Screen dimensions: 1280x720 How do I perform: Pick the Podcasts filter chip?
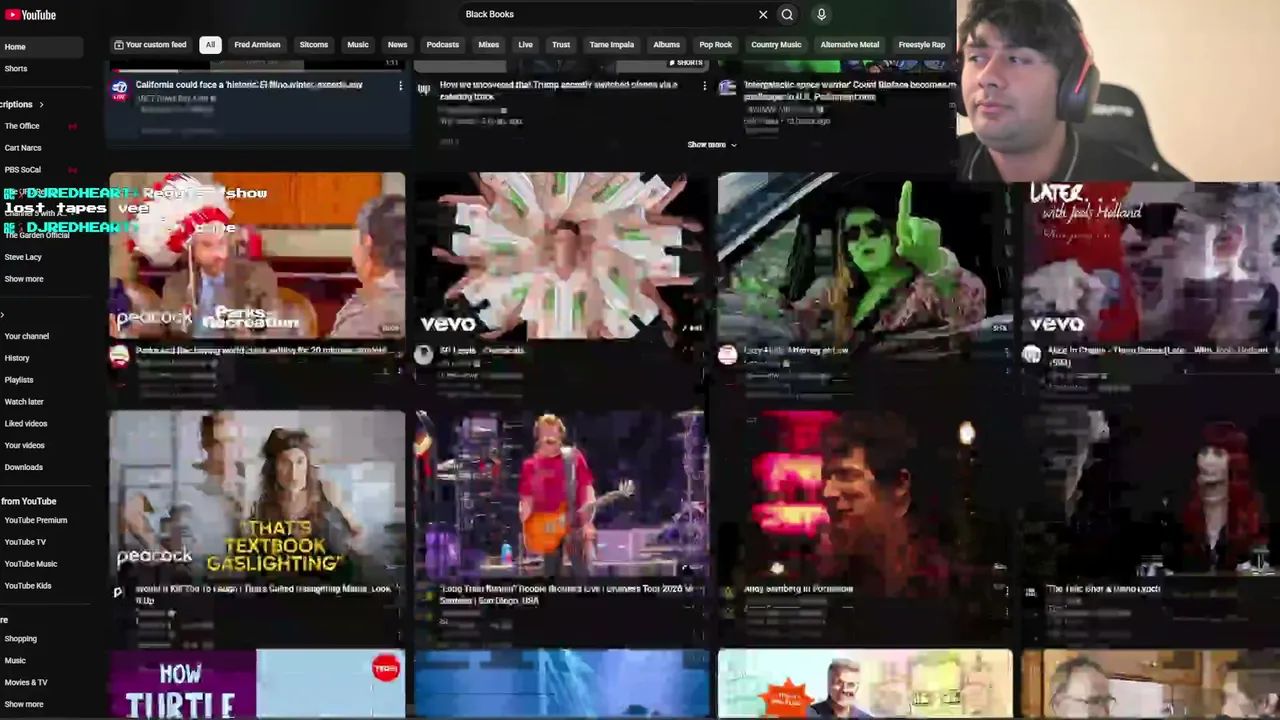(x=443, y=45)
